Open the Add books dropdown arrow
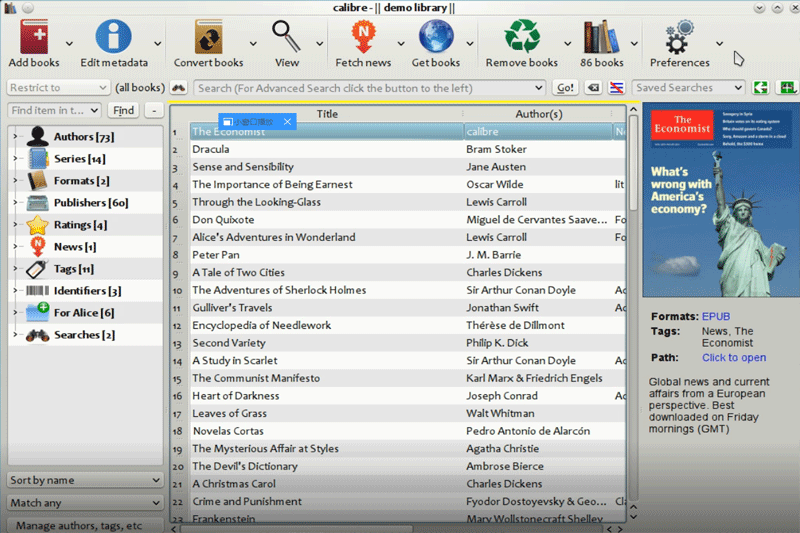Image resolution: width=800 pixels, height=533 pixels. click(69, 44)
